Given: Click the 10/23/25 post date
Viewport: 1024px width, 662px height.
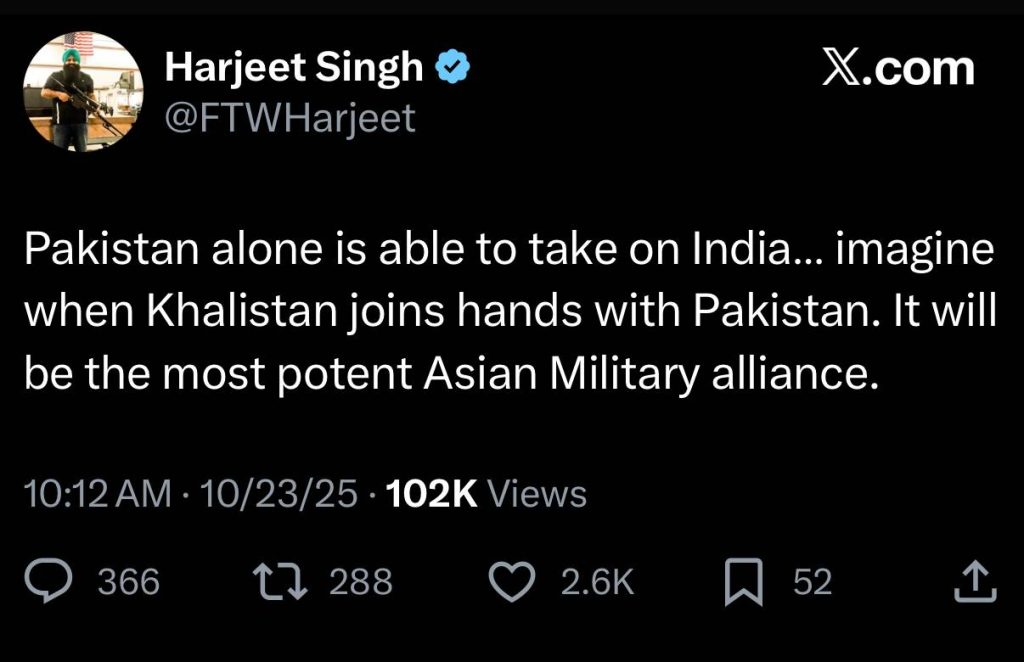Looking at the screenshot, I should pos(279,494).
